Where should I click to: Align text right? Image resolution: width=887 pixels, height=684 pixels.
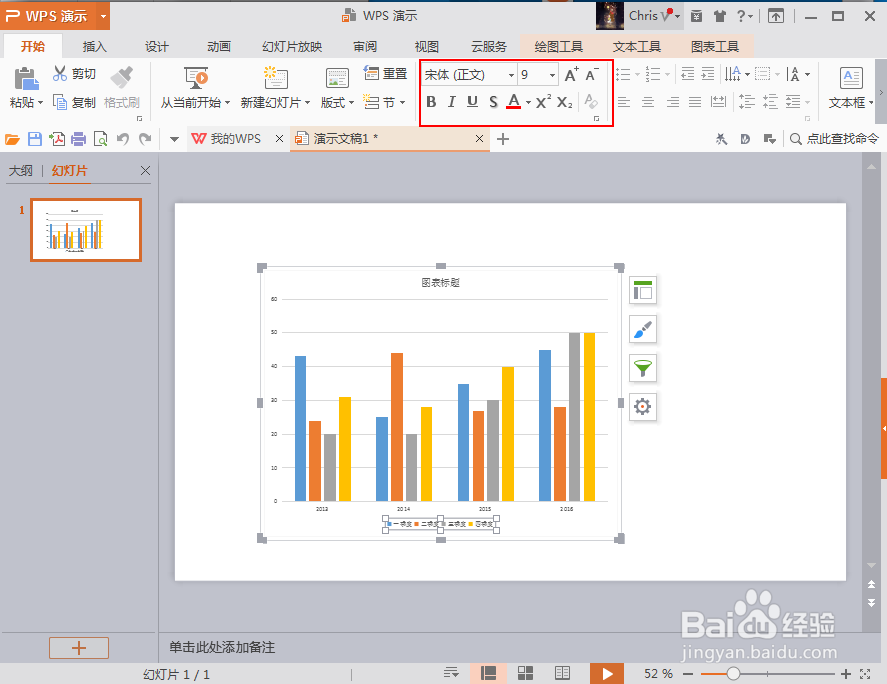pos(672,102)
